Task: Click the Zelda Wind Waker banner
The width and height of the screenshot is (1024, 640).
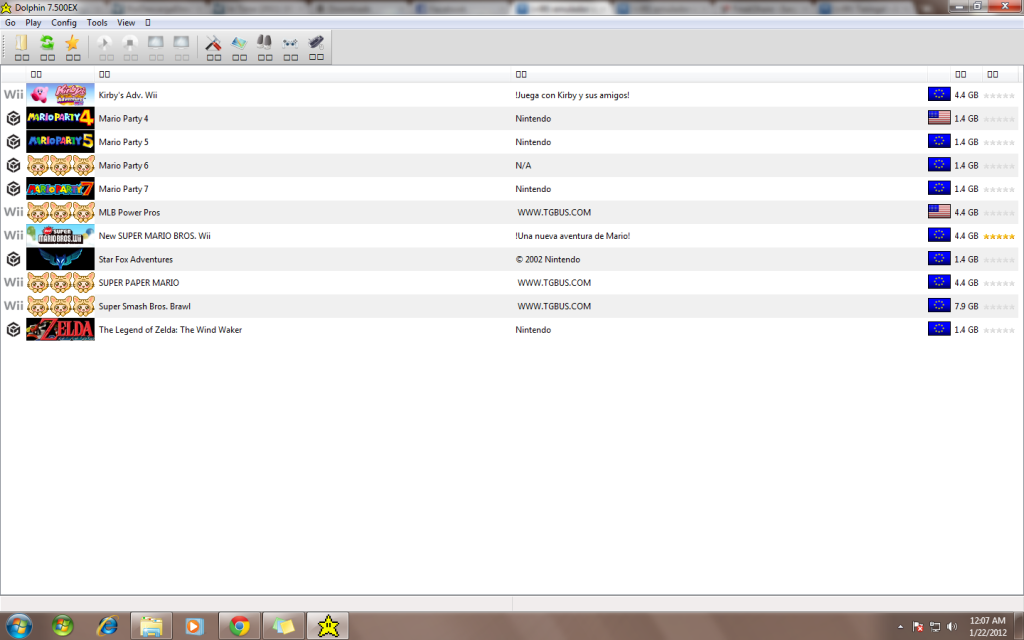Action: (x=60, y=330)
